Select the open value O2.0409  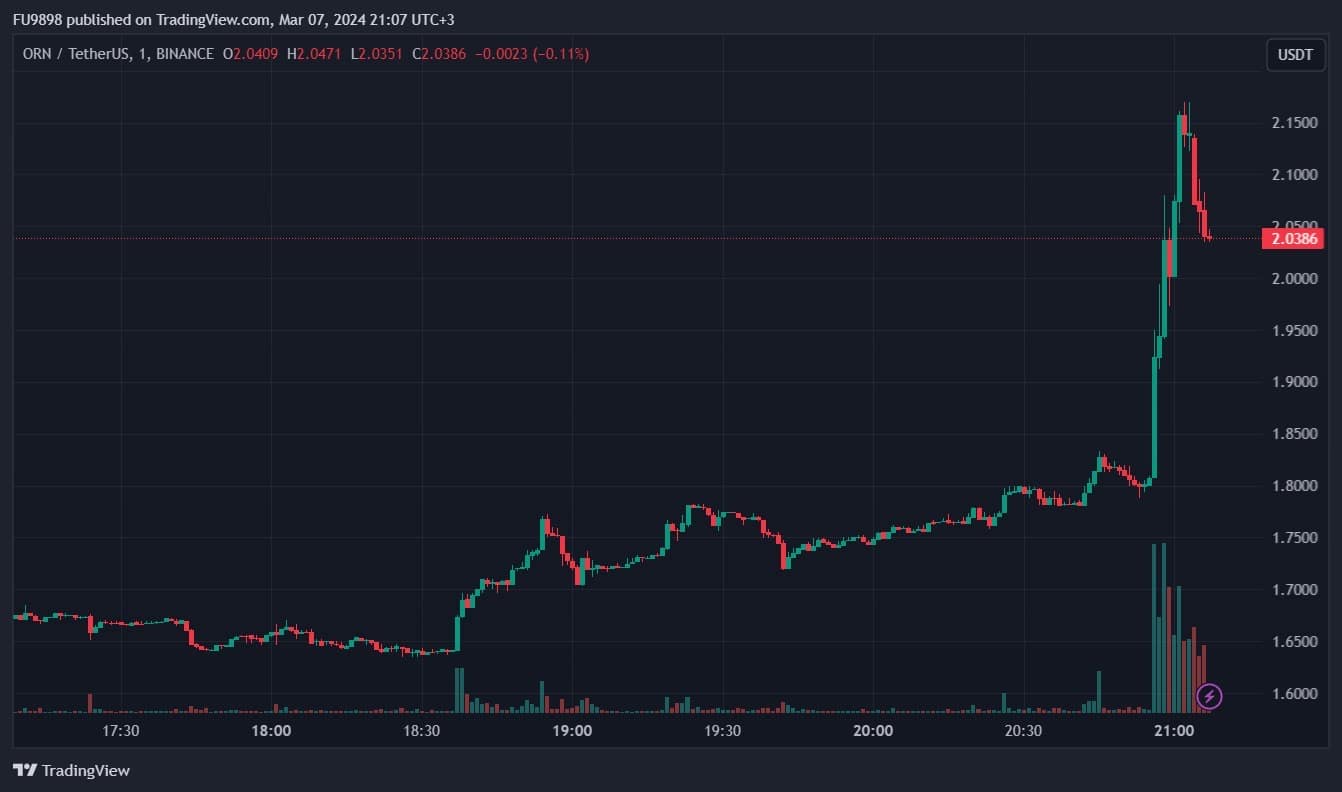click(x=250, y=54)
